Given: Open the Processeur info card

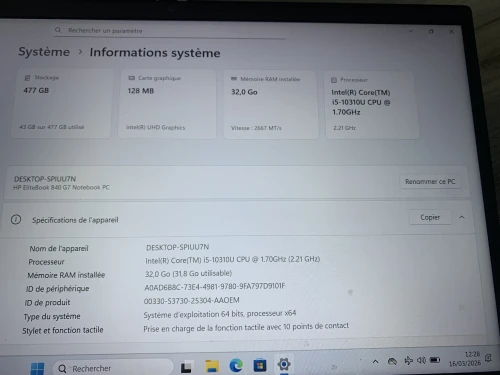Looking at the screenshot, I should click(372, 105).
